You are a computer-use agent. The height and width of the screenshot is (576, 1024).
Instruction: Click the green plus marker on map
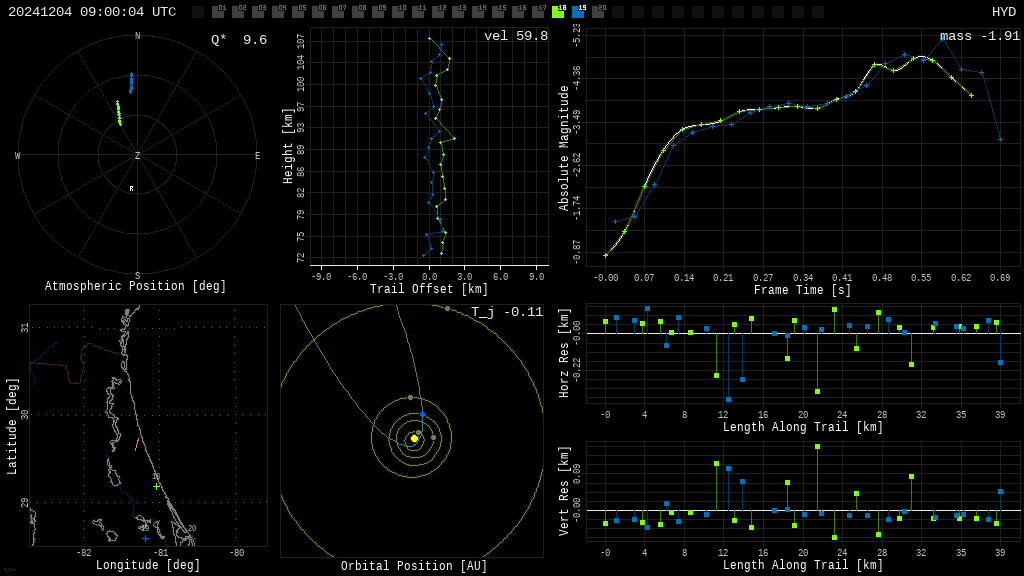(x=156, y=487)
